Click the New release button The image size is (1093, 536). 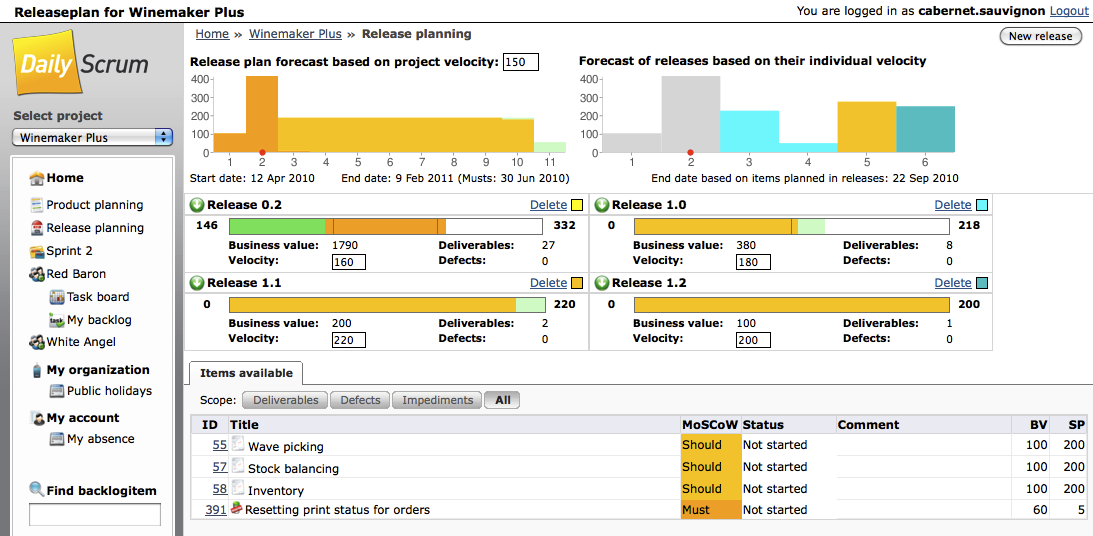coord(1040,36)
